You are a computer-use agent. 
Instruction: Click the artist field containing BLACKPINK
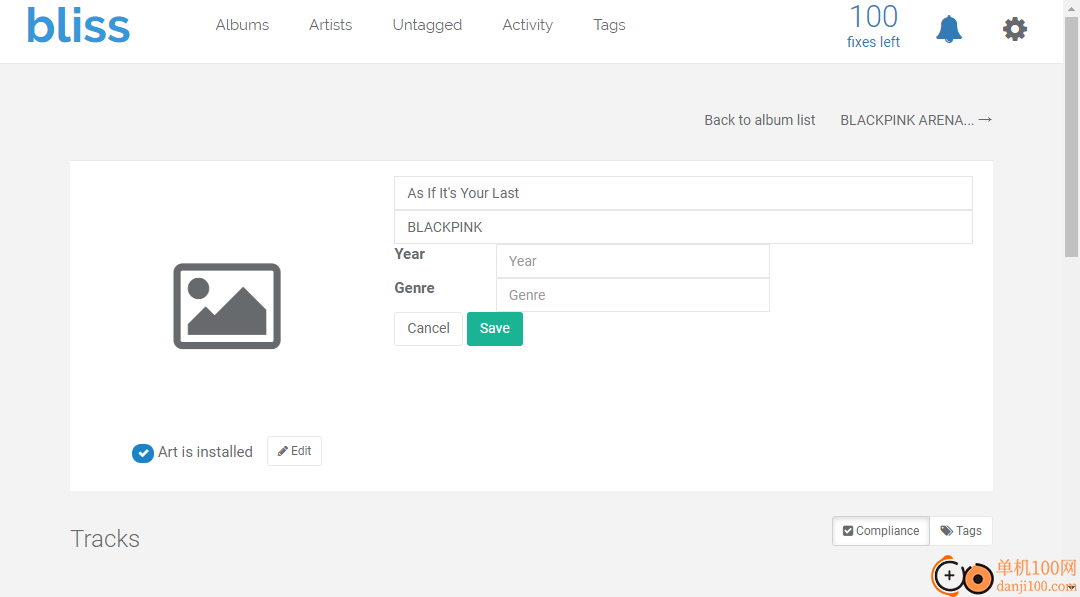(x=683, y=227)
